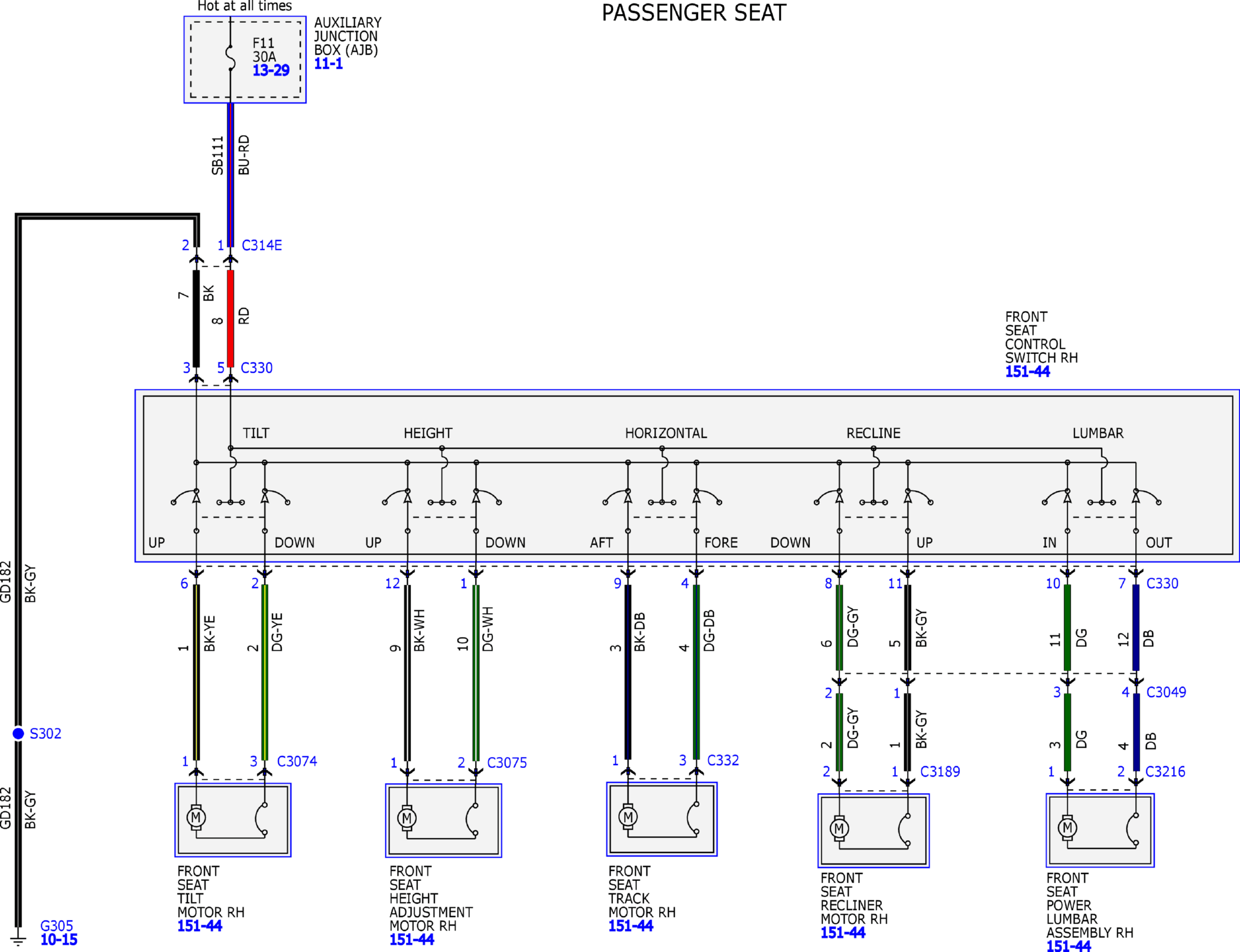Open 151-44 link under Height Adjustment Motor RH
The image size is (1240, 952).
pyautogui.click(x=412, y=939)
